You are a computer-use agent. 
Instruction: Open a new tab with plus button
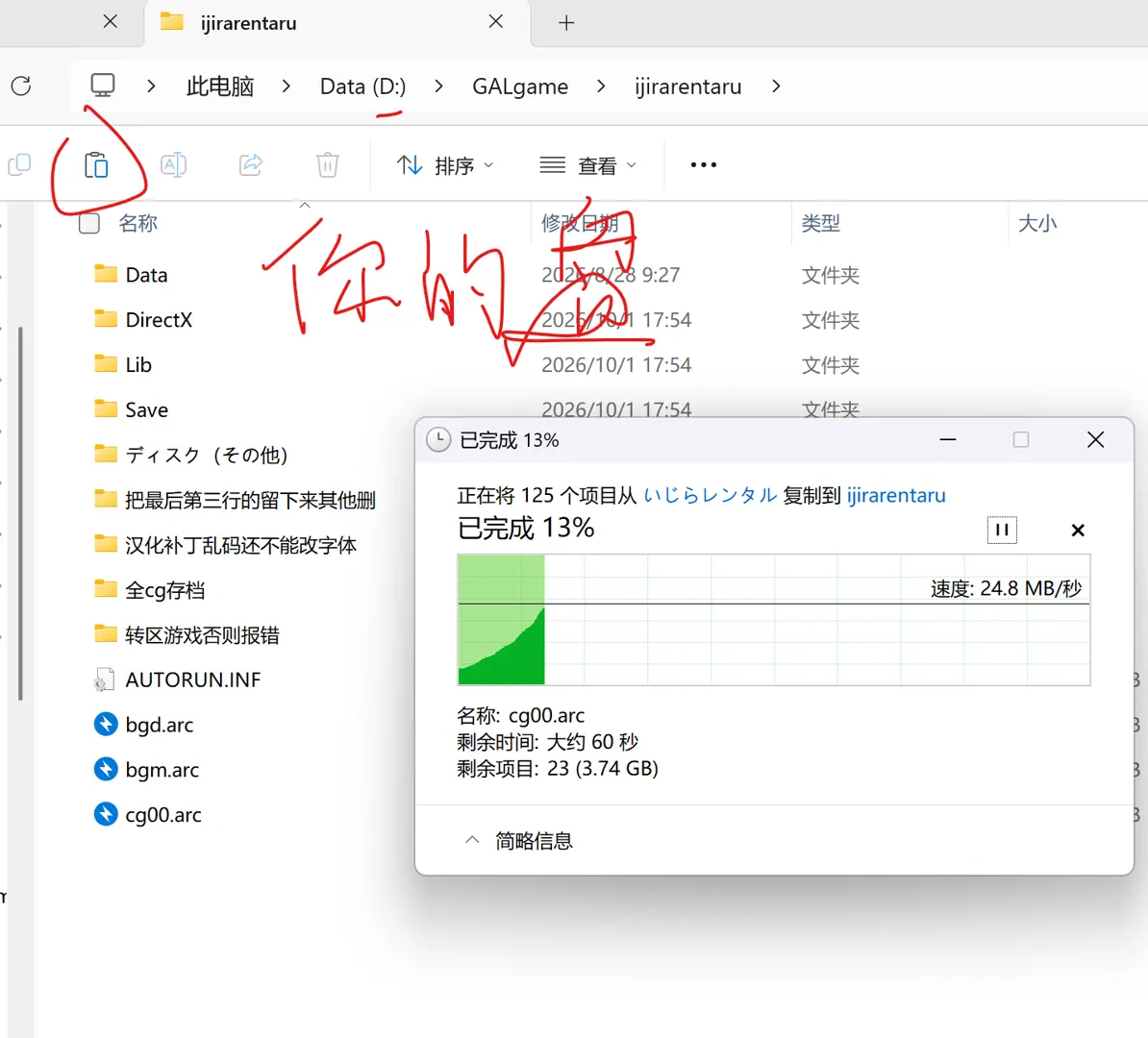click(x=566, y=23)
